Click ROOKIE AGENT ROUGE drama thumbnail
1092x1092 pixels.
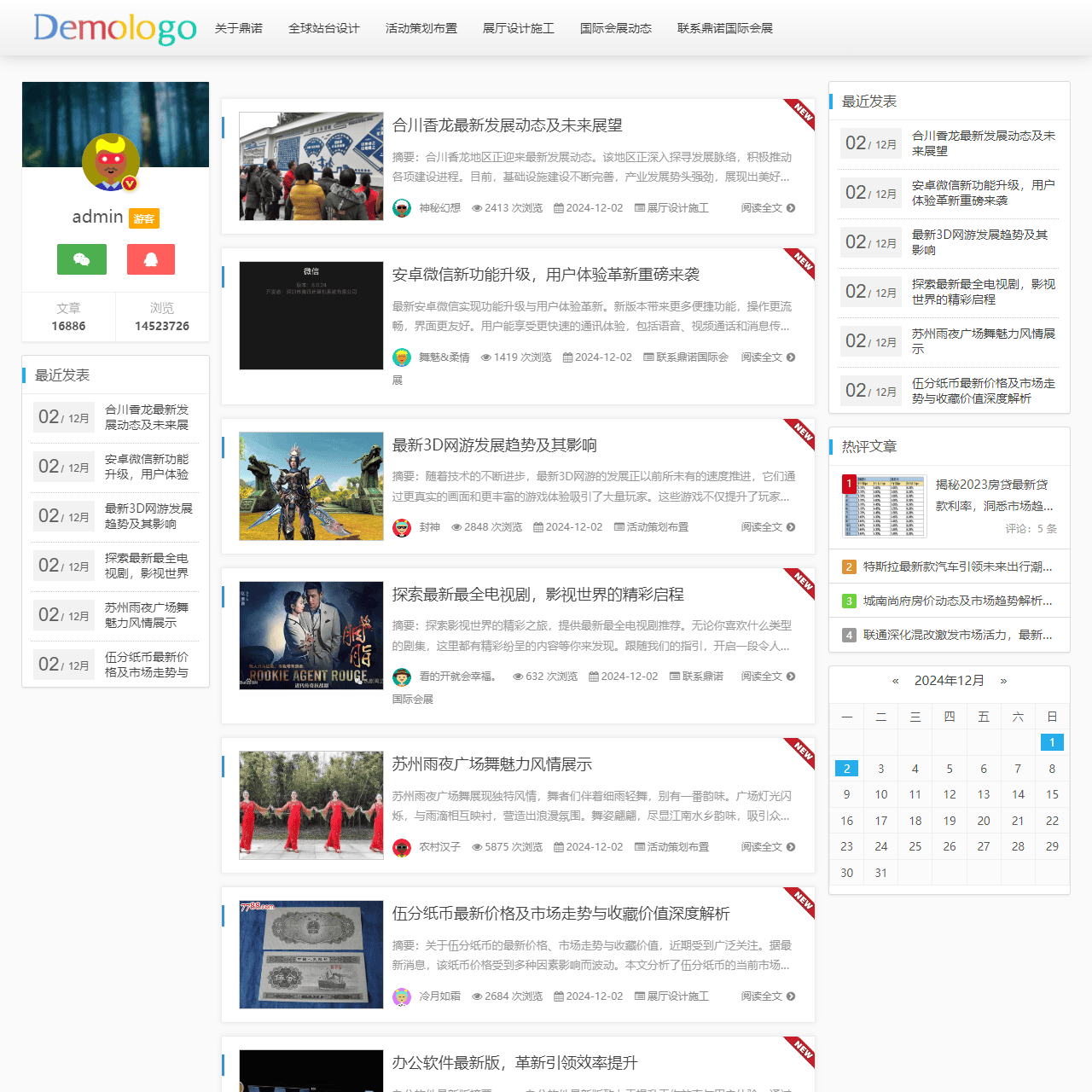[311, 636]
